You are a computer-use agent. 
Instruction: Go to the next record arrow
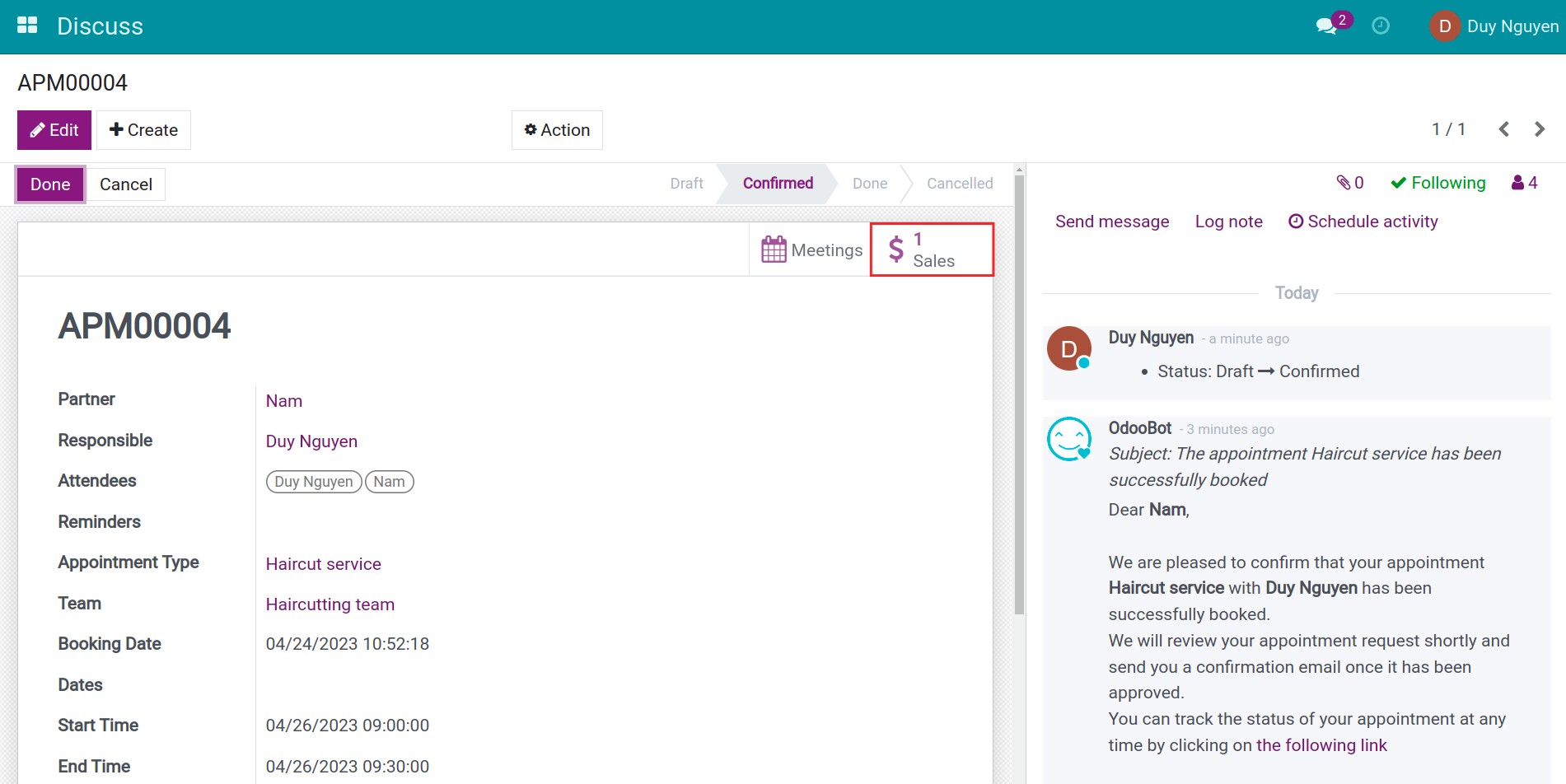[x=1539, y=129]
